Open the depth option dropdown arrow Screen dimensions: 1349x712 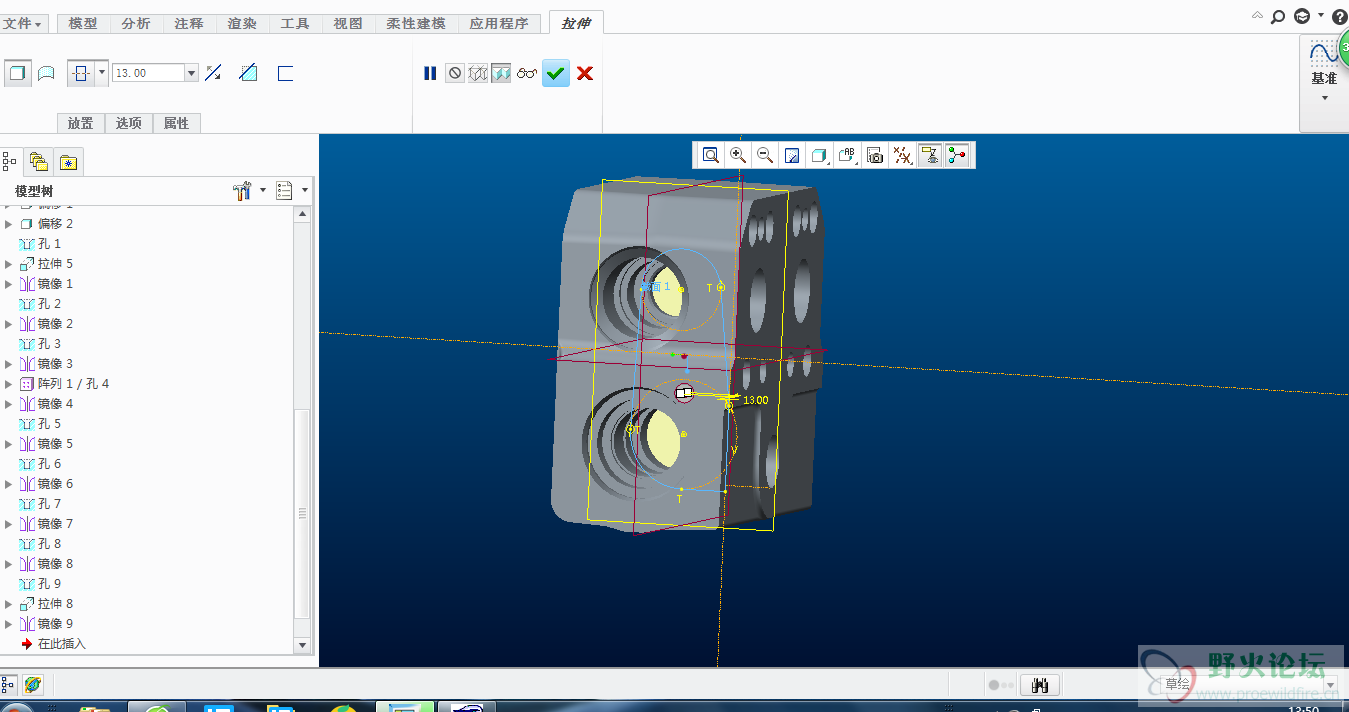102,73
